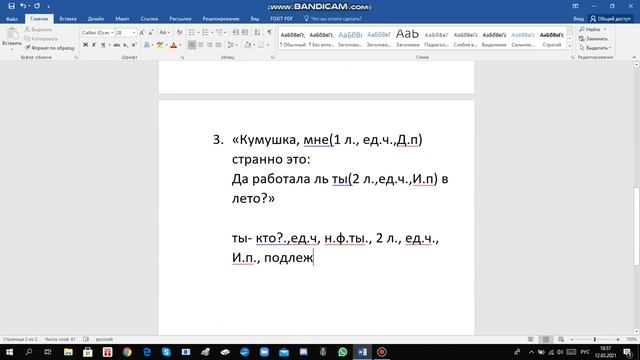Switch to Web Layout view in the status bar
The width and height of the screenshot is (640, 360).
point(561,339)
